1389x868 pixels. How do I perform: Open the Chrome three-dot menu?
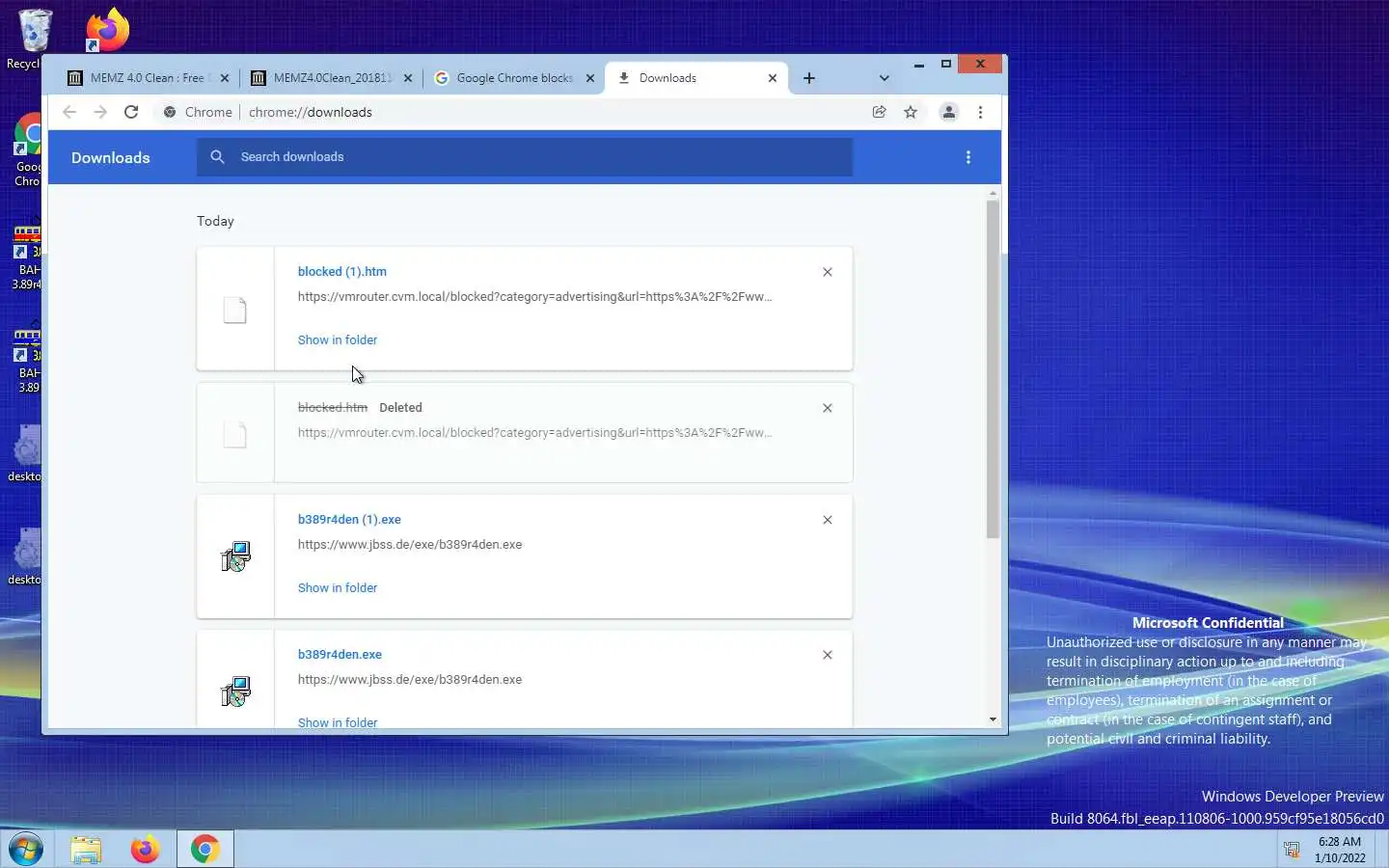click(980, 112)
